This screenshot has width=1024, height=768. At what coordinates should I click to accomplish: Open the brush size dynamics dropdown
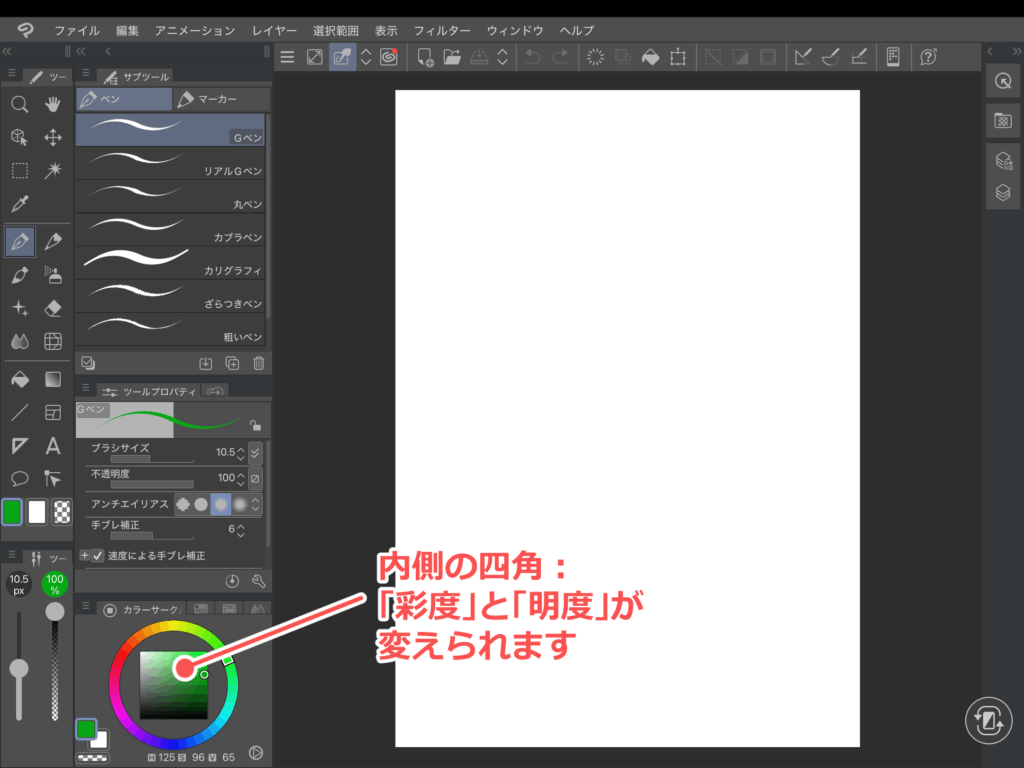255,452
